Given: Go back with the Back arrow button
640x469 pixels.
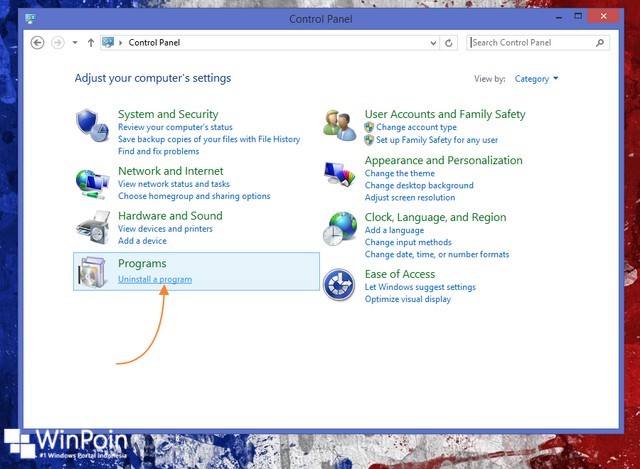Looking at the screenshot, I should tap(37, 42).
